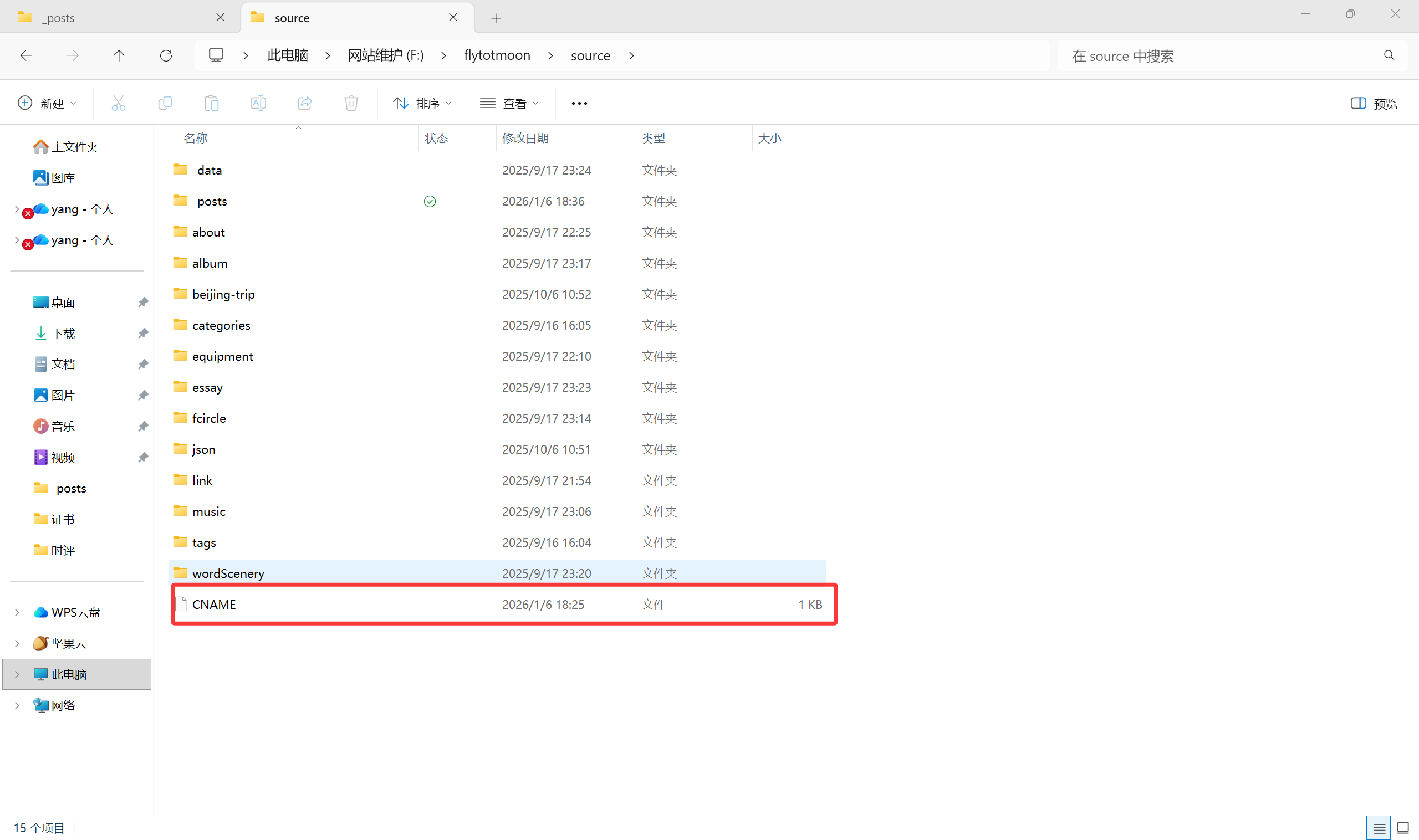Click the Rename icon in toolbar

point(258,103)
